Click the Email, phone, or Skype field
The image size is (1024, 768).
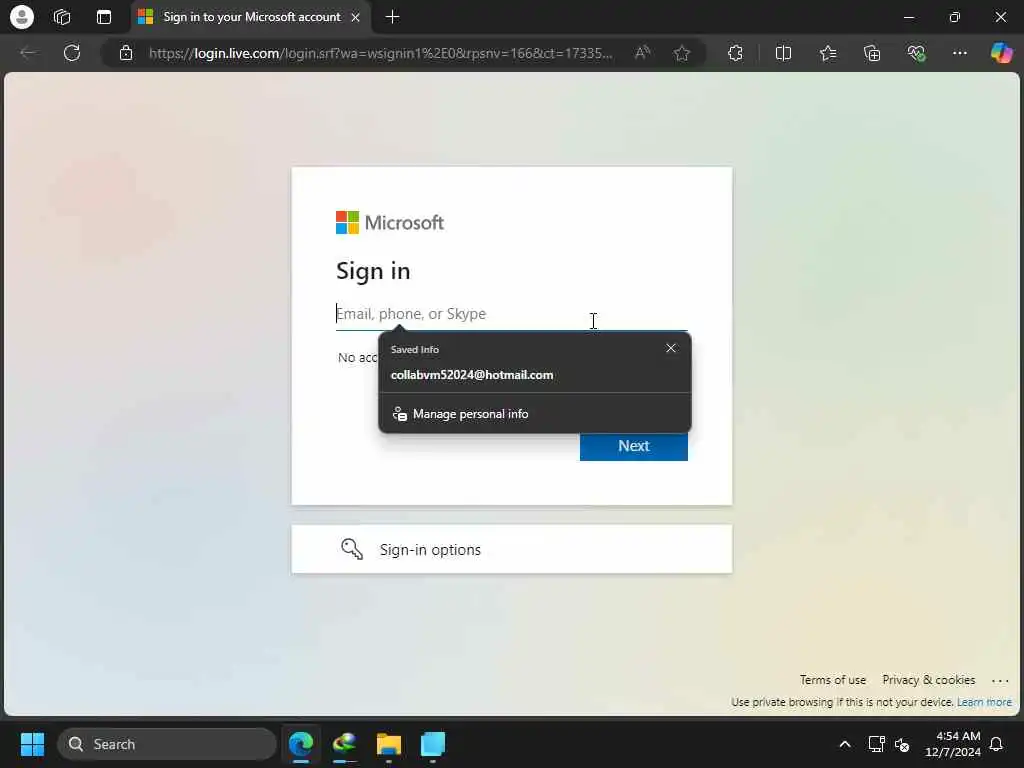511,314
